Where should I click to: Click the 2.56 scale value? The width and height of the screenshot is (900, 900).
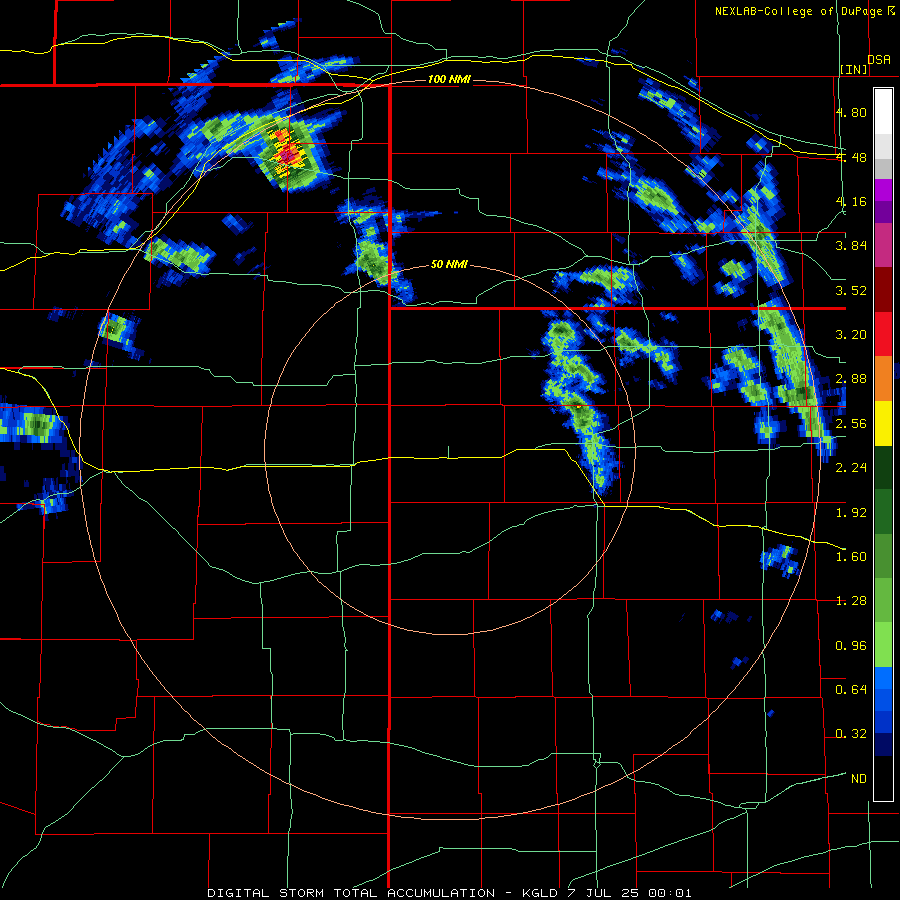click(851, 424)
